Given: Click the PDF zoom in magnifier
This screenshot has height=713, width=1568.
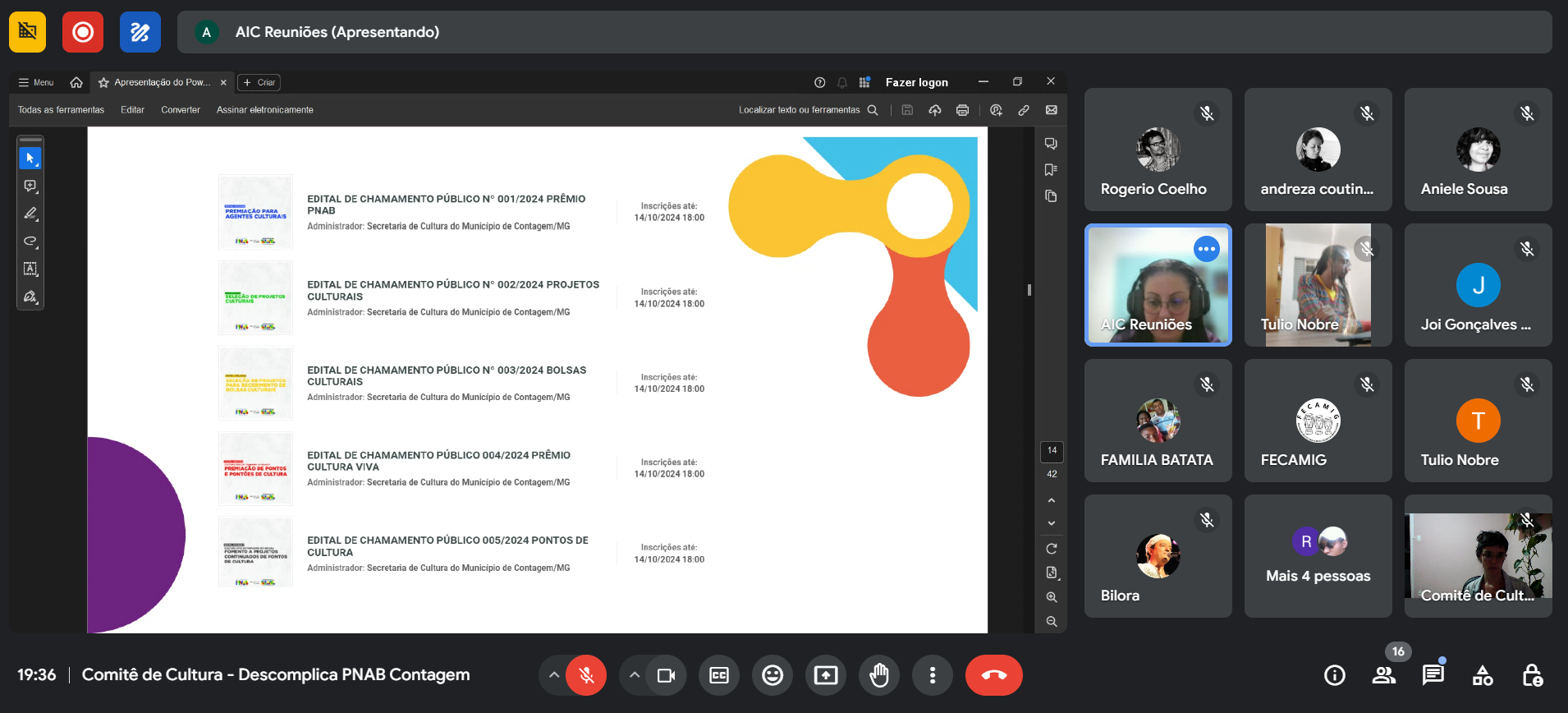Looking at the screenshot, I should point(1052,597).
